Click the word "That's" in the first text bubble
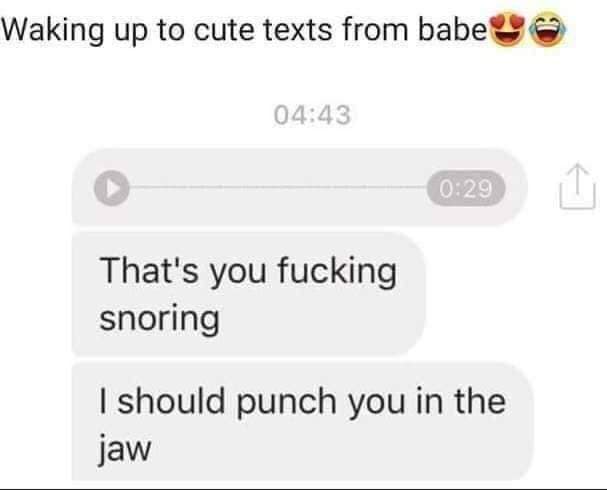The width and height of the screenshot is (607, 490). point(149,270)
